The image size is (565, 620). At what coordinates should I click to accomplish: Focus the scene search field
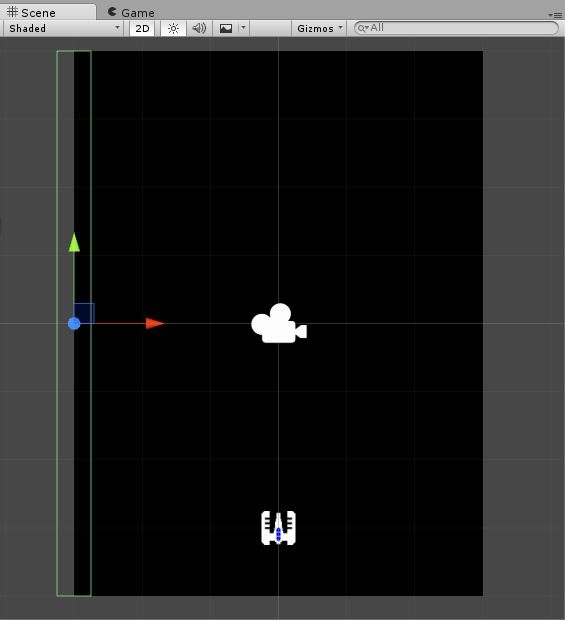coord(456,28)
